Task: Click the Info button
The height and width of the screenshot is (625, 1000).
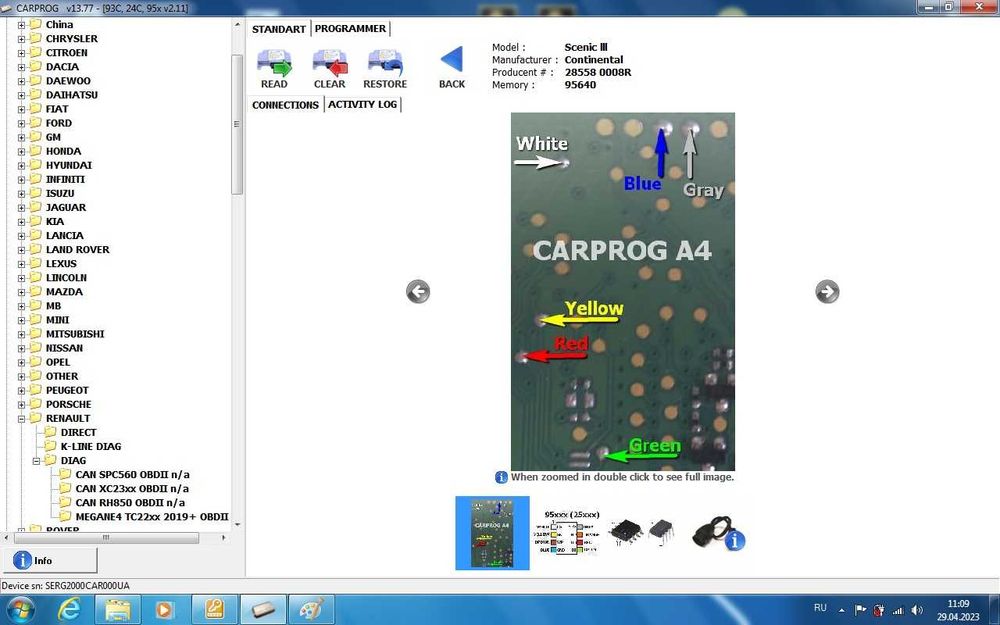Action: pos(50,560)
